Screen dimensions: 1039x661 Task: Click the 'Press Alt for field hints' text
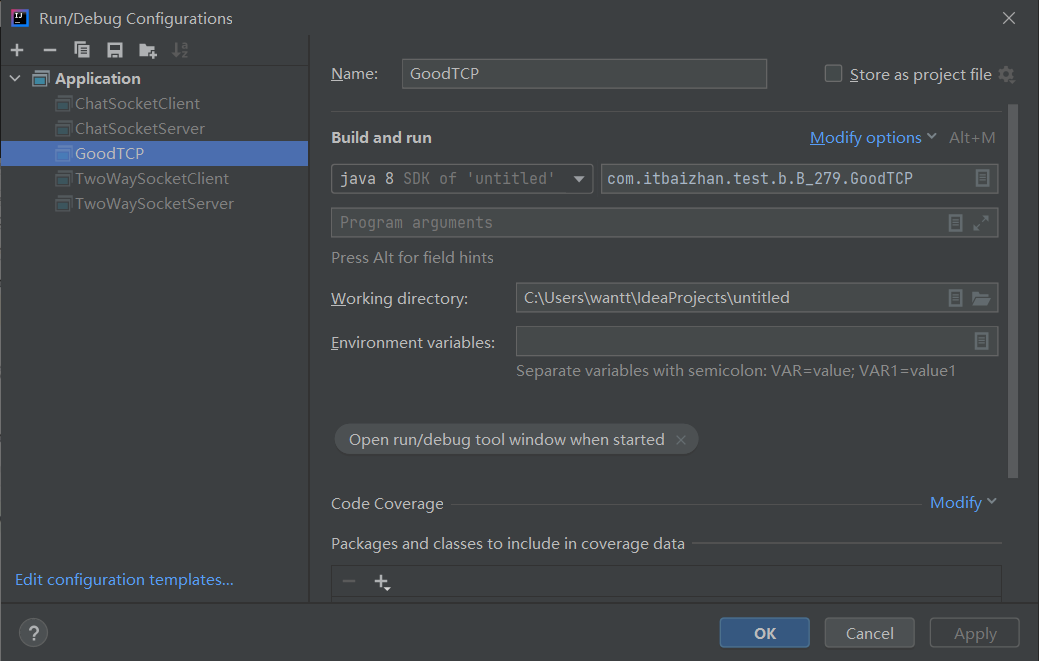click(x=412, y=258)
